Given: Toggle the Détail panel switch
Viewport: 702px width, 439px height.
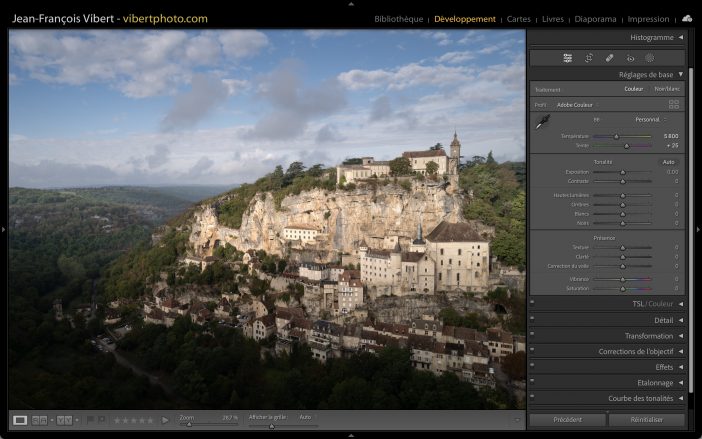Looking at the screenshot, I should coord(532,320).
